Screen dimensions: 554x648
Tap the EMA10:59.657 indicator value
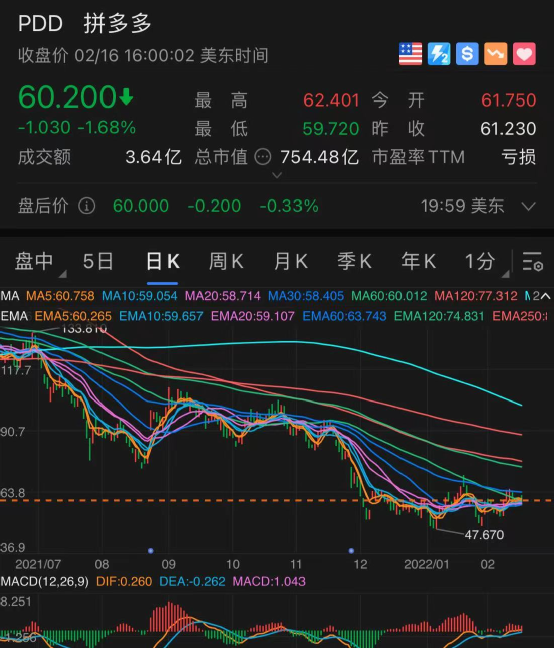(161, 316)
